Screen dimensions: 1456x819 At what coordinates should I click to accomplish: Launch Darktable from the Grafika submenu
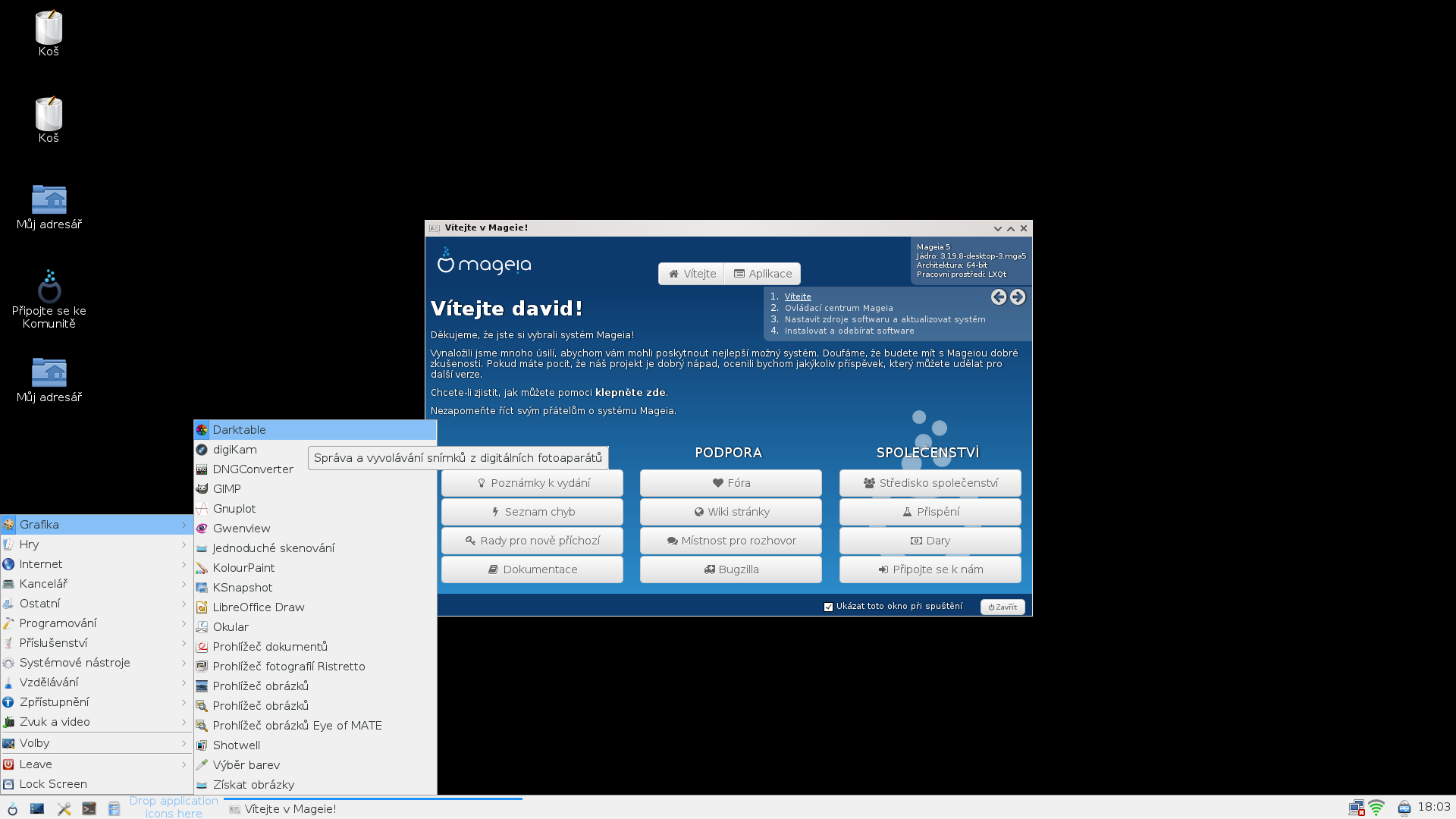coord(315,430)
